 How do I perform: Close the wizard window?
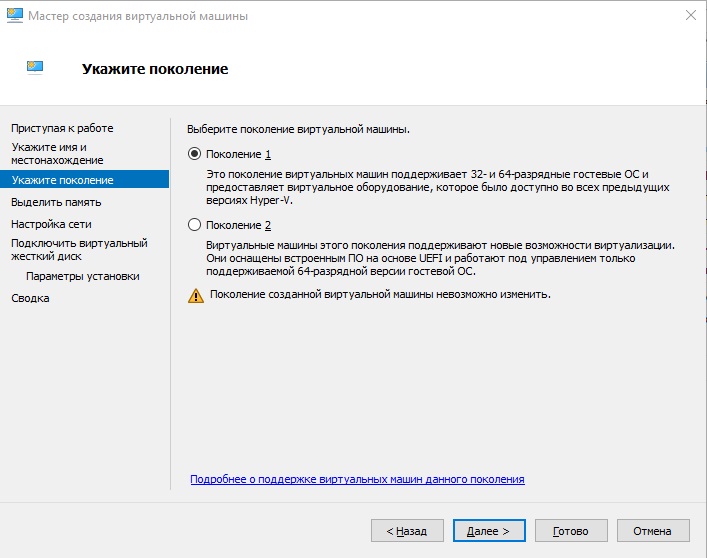690,16
